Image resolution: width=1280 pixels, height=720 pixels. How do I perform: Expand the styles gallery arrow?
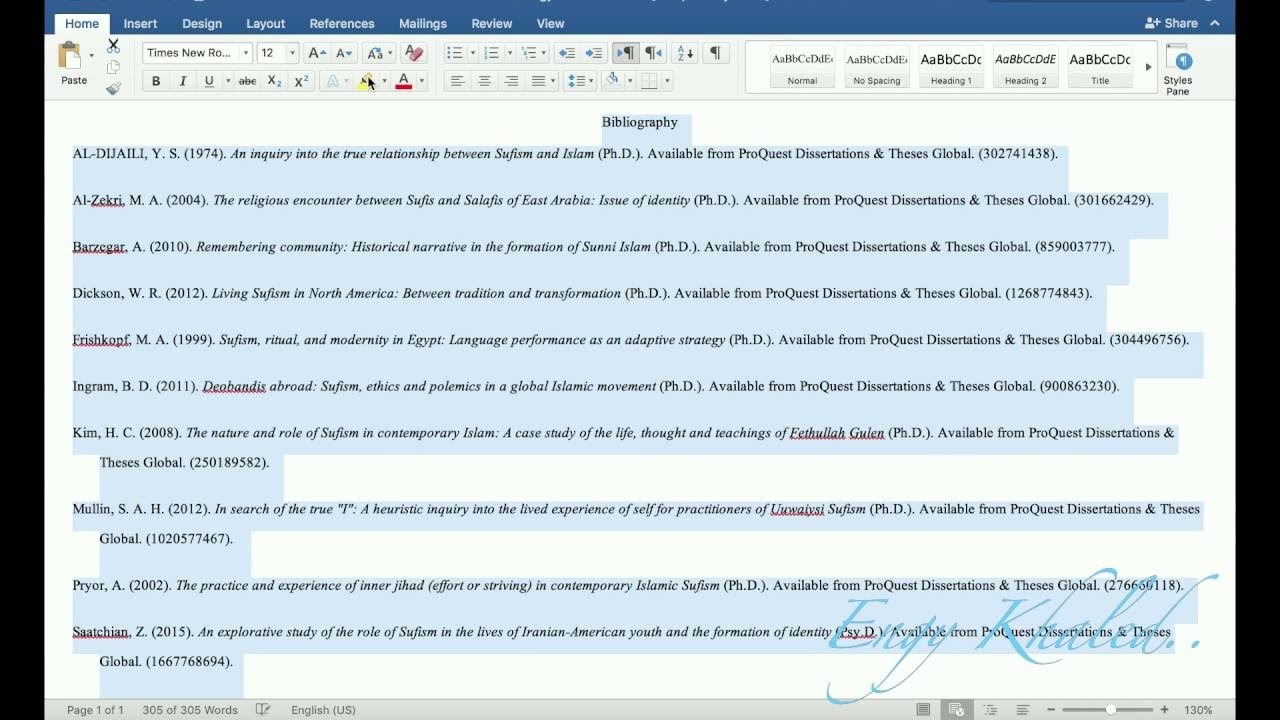1148,67
